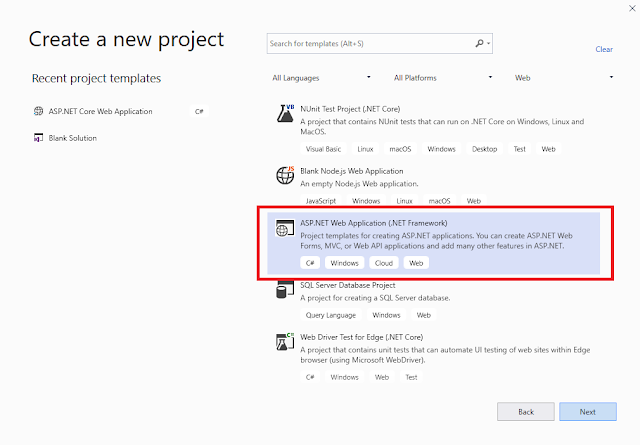Image resolution: width=640 pixels, height=445 pixels.
Task: Click the C# badge beside ASP.NET Core Web Application
Action: (199, 111)
